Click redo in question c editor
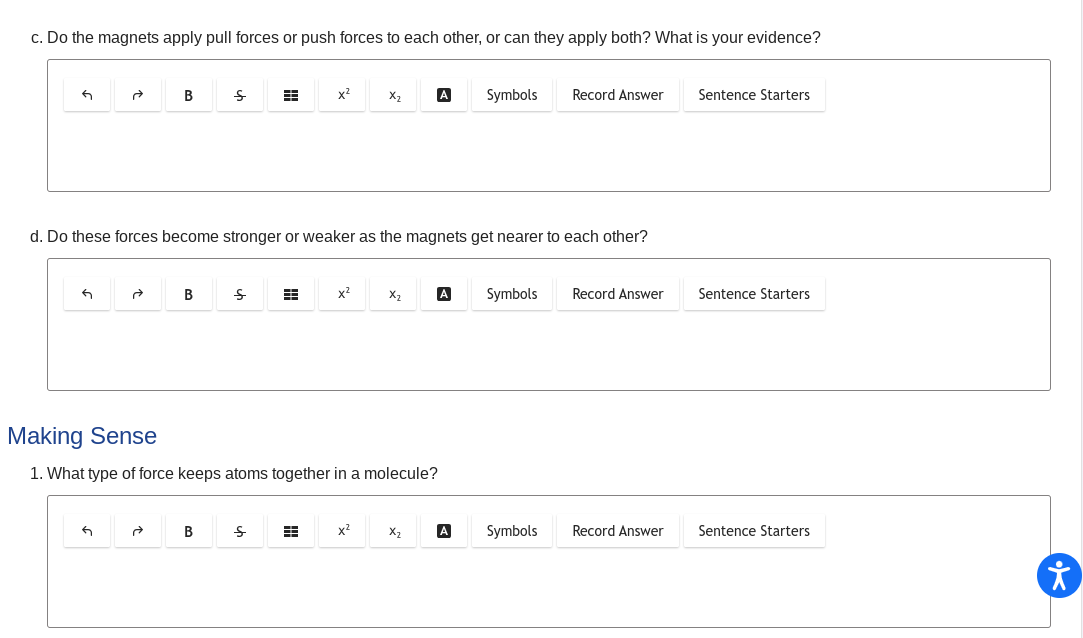This screenshot has height=638, width=1083. [x=138, y=95]
